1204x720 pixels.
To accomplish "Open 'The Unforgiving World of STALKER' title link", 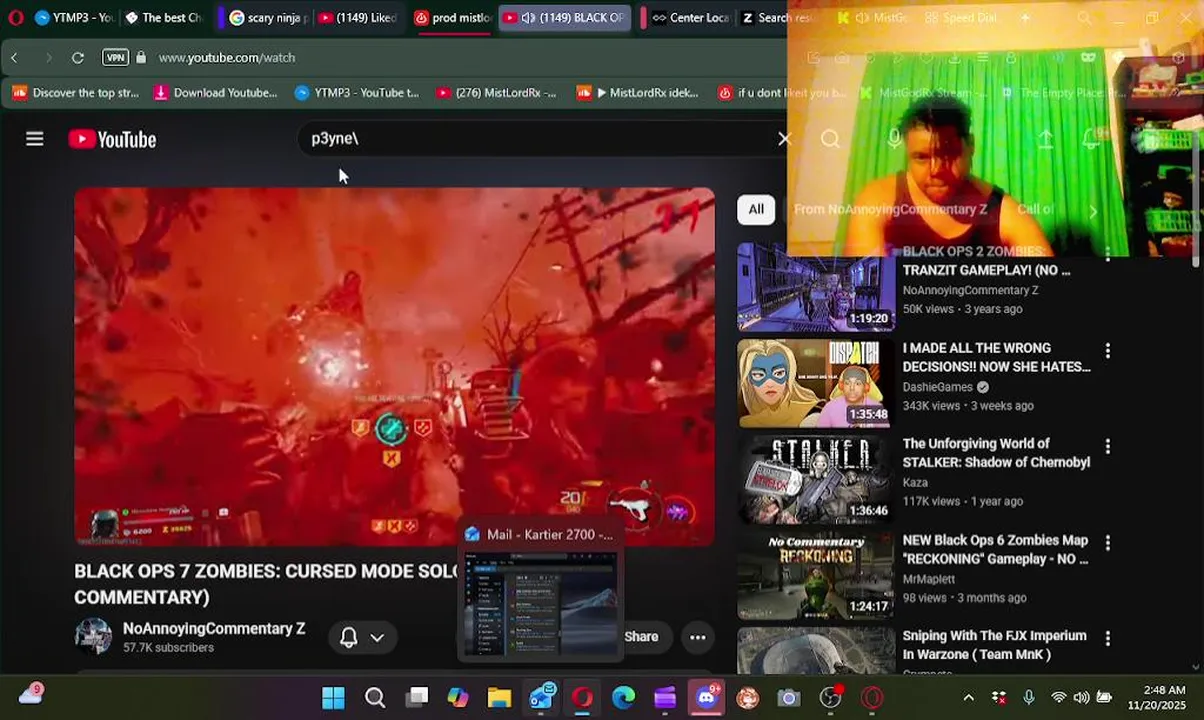I will point(996,453).
